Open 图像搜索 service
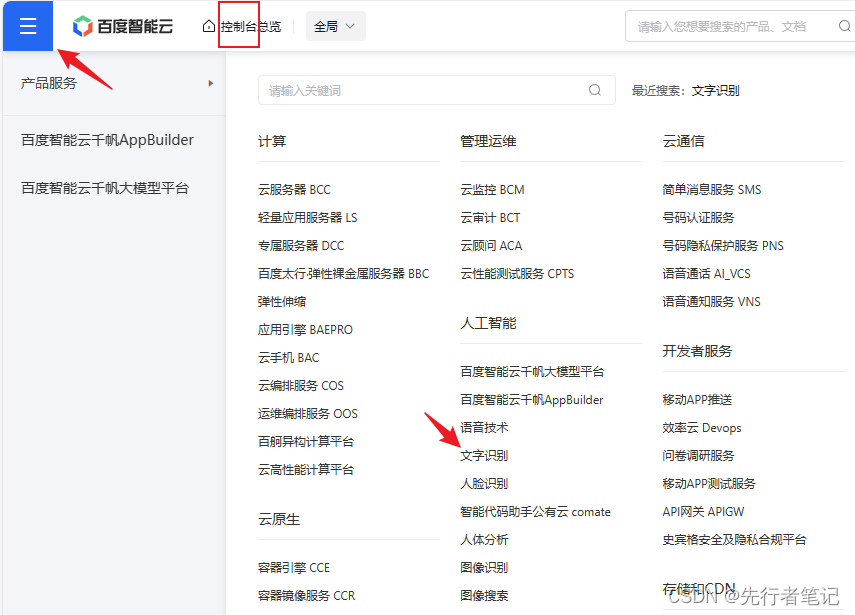Viewport: 855px width, 615px height. pyautogui.click(x=484, y=595)
